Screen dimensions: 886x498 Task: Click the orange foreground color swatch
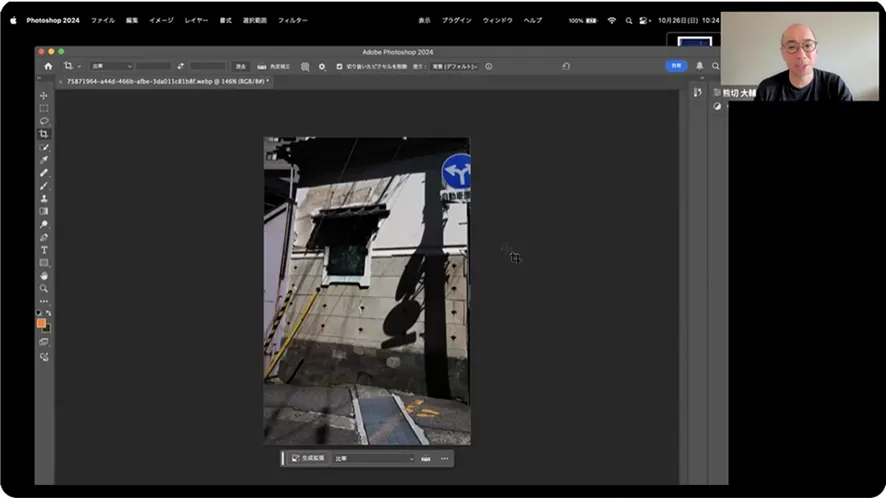(41, 323)
